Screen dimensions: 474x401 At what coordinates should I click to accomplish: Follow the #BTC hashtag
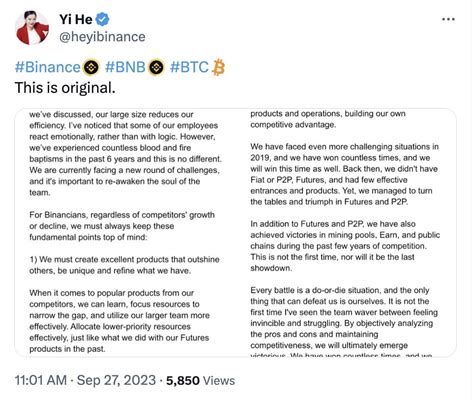[189, 67]
